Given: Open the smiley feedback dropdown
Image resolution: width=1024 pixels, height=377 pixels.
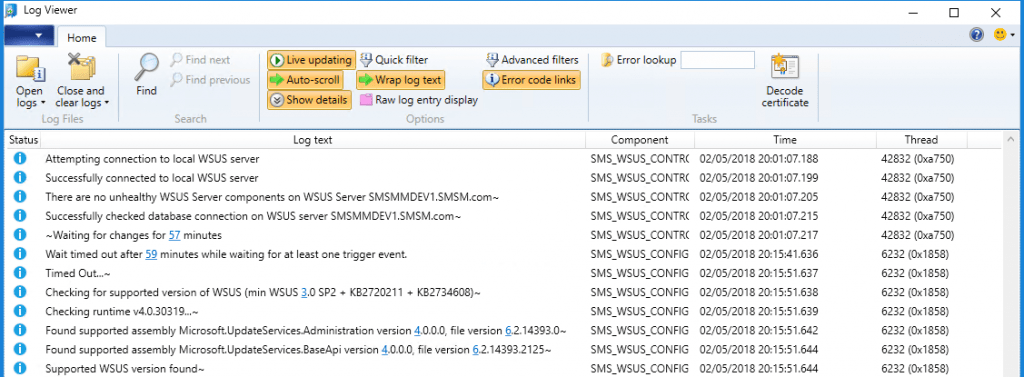Looking at the screenshot, I should (x=1004, y=35).
